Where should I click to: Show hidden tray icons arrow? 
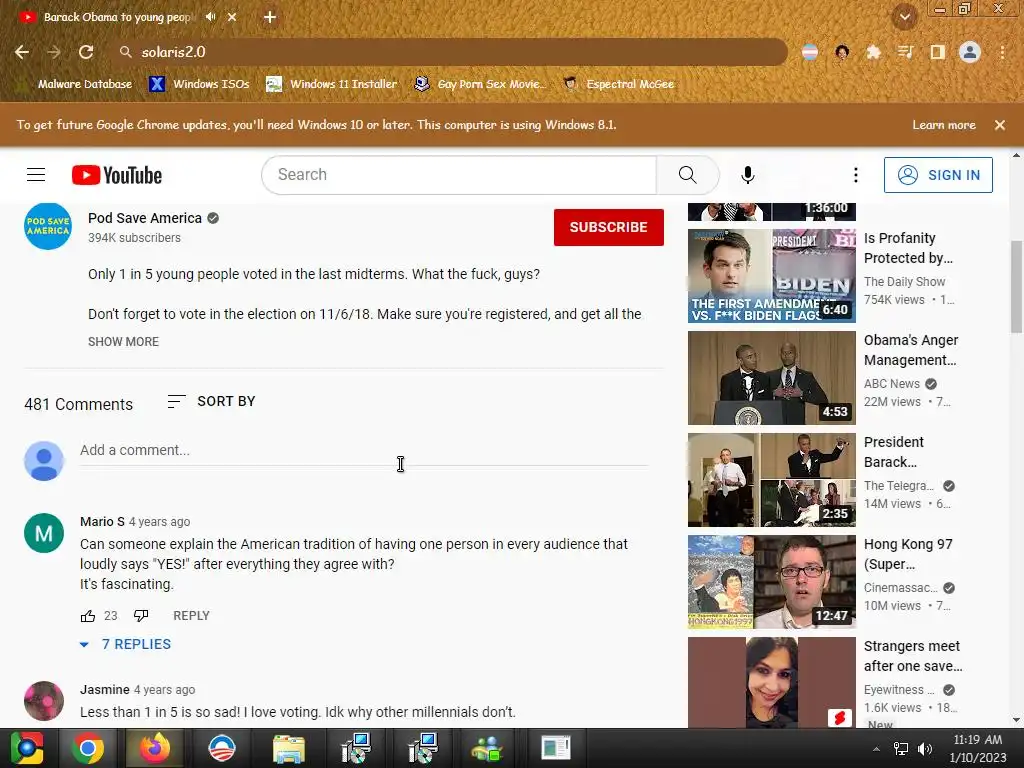point(876,749)
